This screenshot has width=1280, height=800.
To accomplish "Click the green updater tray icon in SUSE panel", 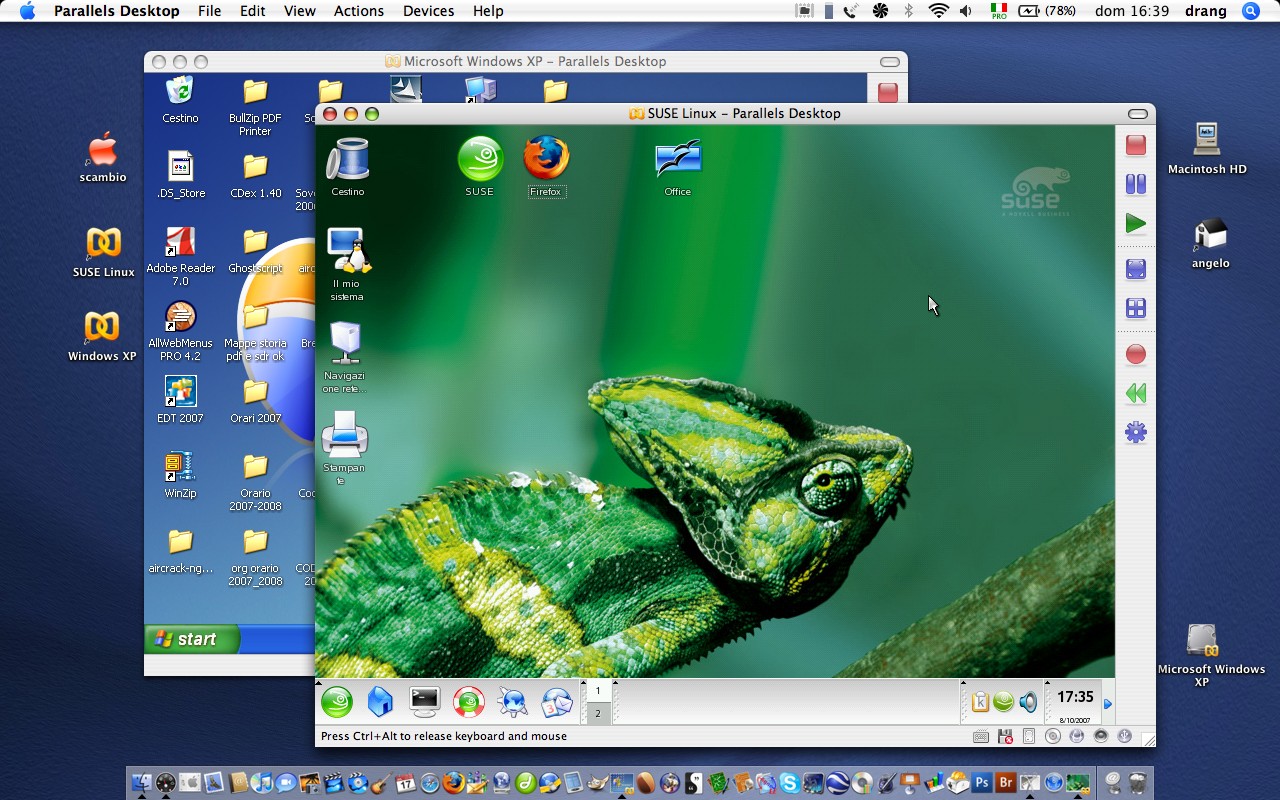I will pos(1003,702).
